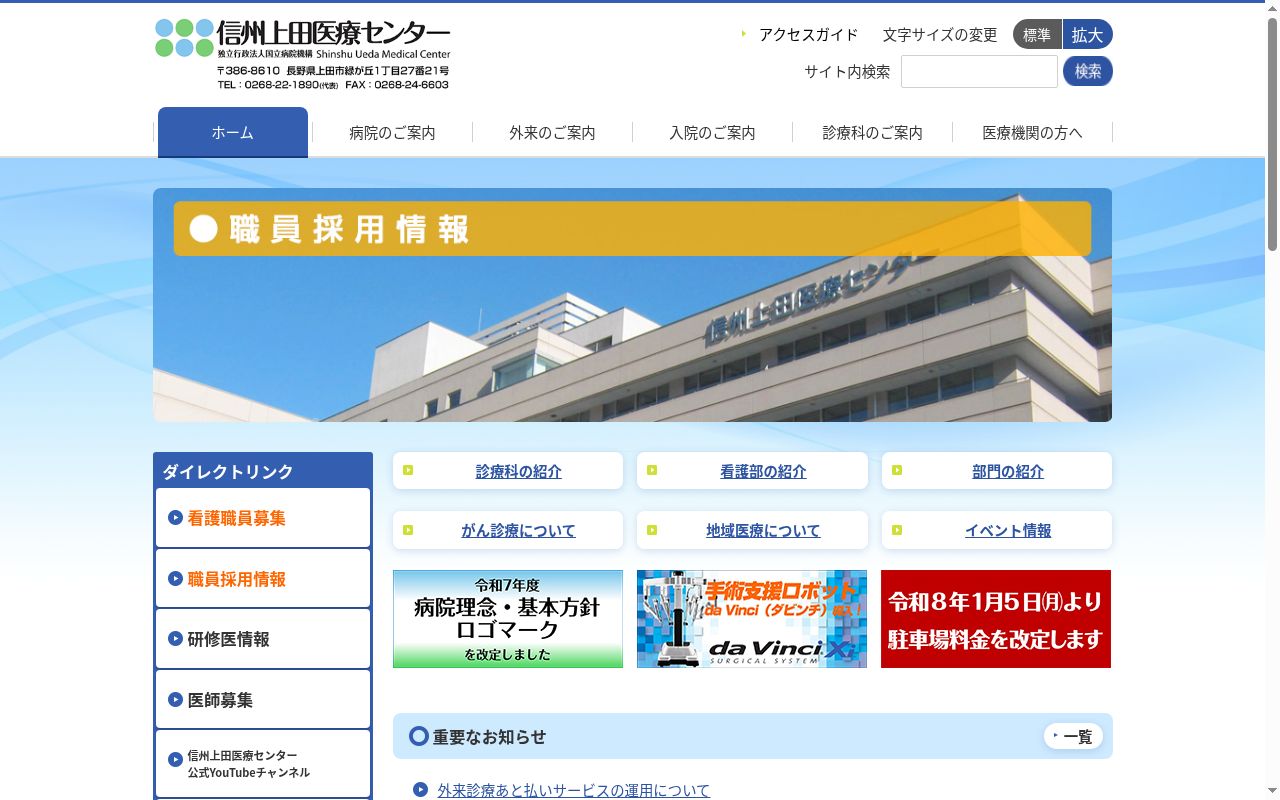
Task: Click the arrow icon beside 外来診療あと払いサービス
Action: (x=420, y=790)
